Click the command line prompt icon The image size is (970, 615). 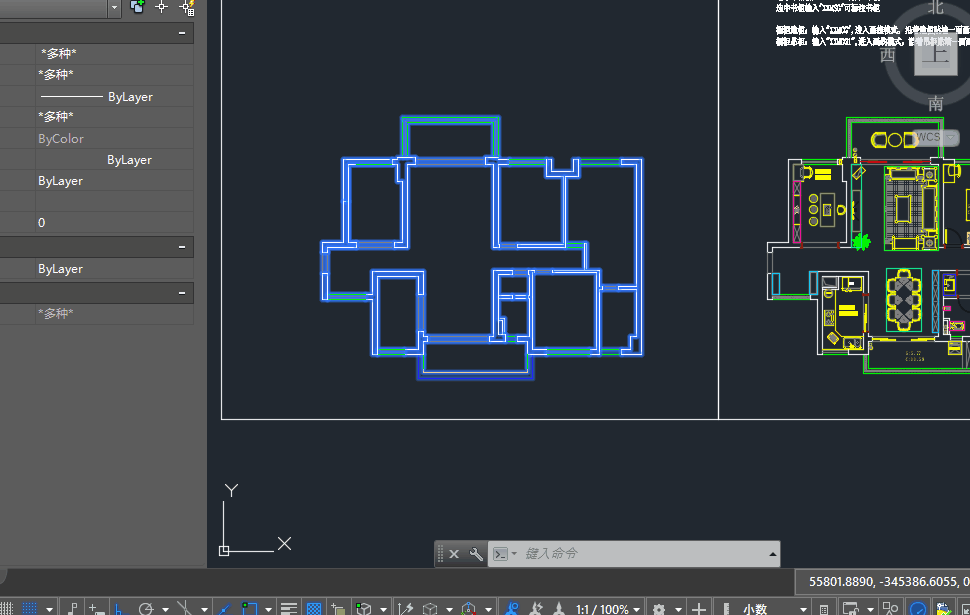[500, 554]
